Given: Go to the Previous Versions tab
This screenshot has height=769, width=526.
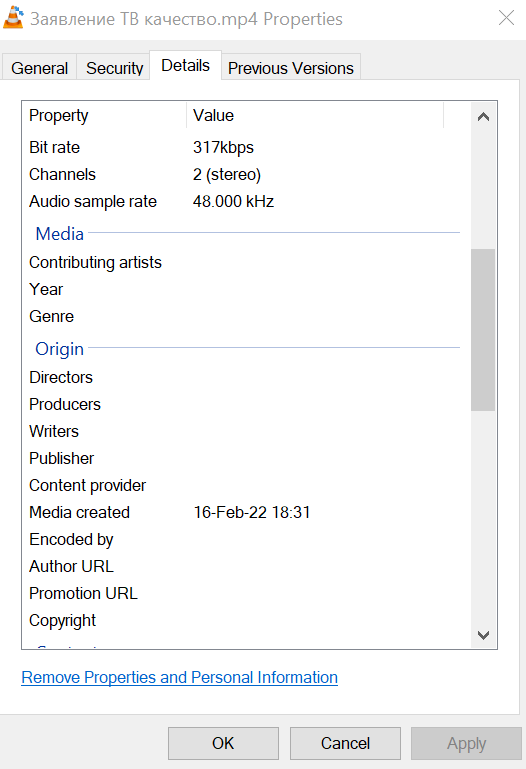Looking at the screenshot, I should click(291, 68).
